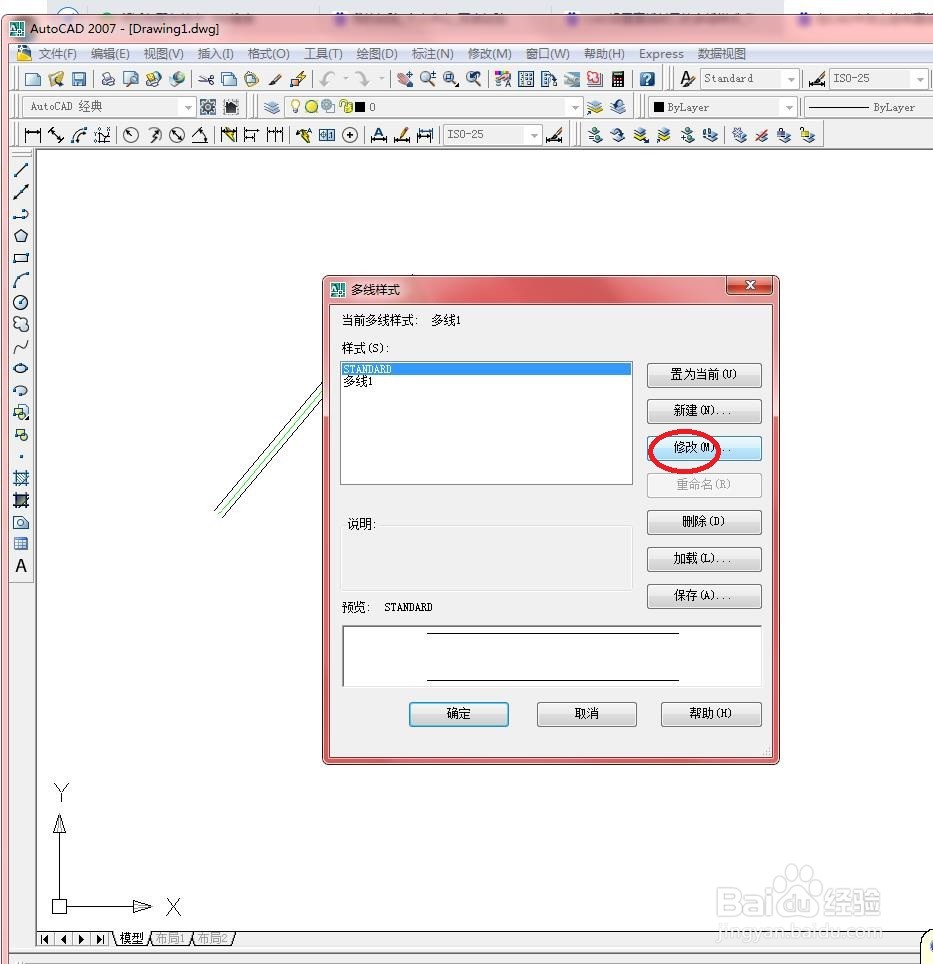Open the 格式(O) menu
933x964 pixels.
pyautogui.click(x=269, y=54)
